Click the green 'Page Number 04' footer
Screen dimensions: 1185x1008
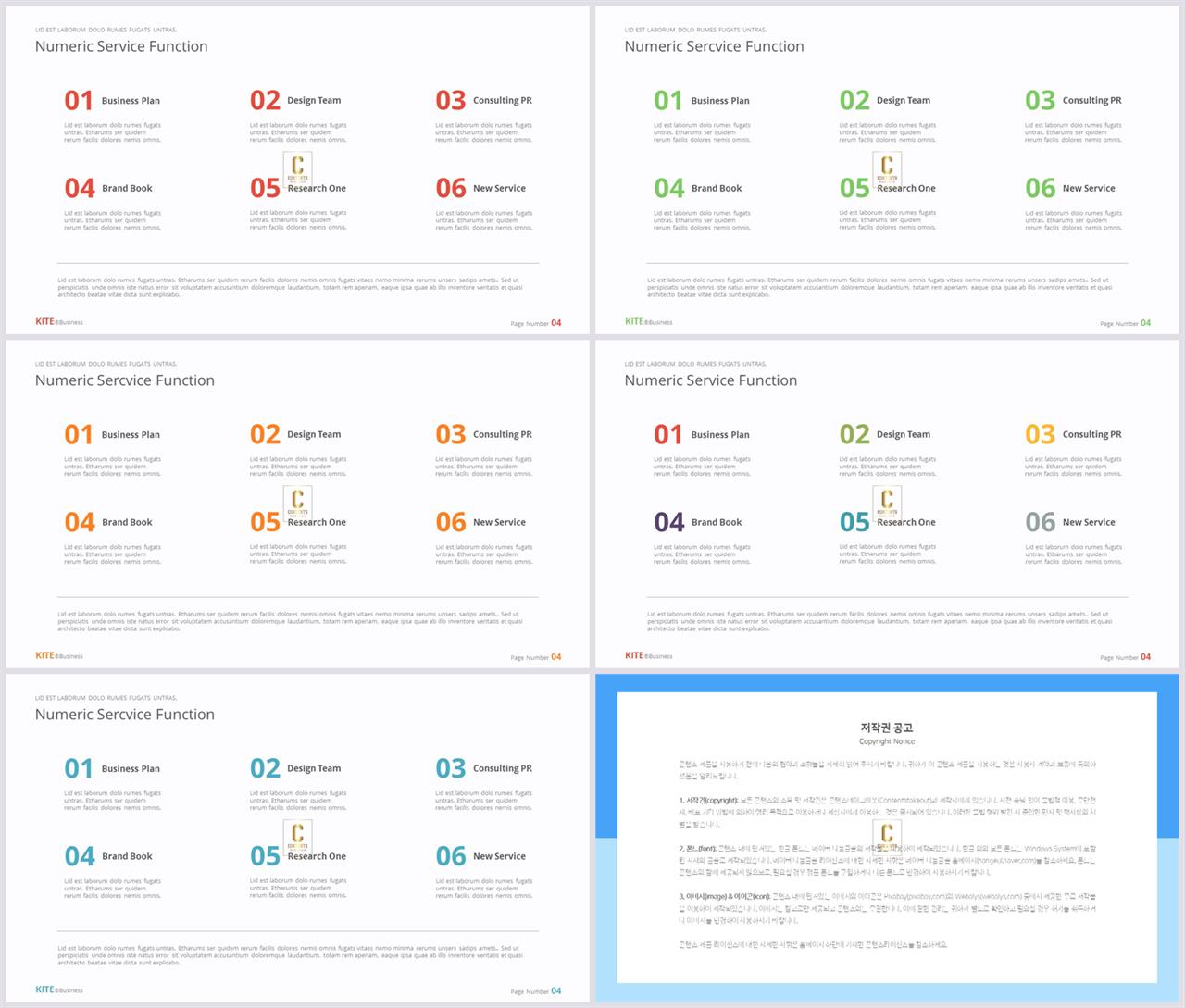point(1125,323)
